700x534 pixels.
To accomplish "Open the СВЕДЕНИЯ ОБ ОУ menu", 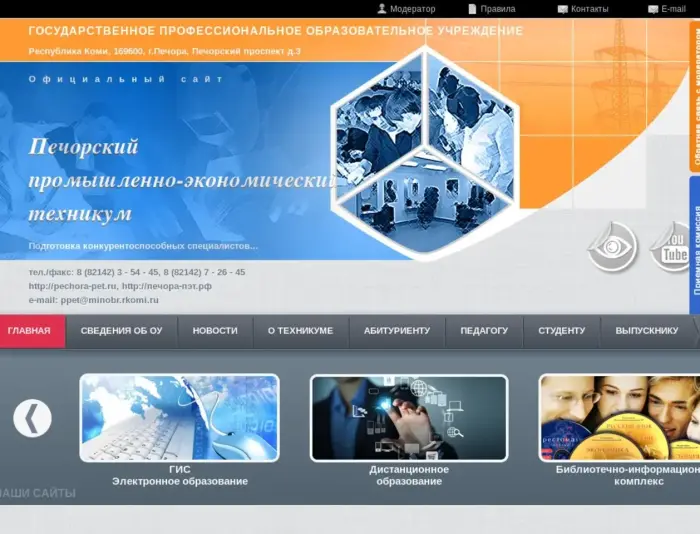I will [121, 331].
